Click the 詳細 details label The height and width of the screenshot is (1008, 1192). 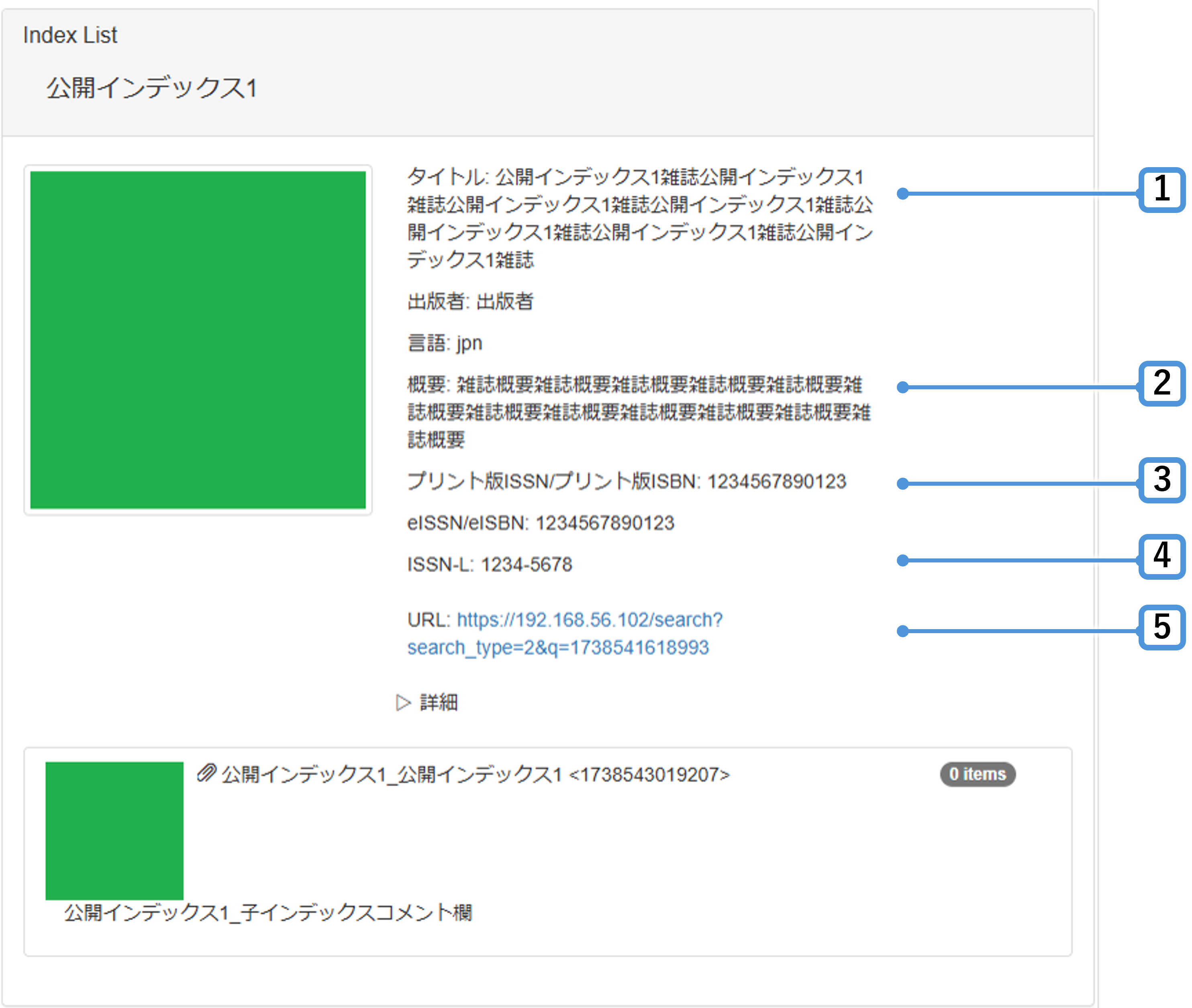[439, 702]
